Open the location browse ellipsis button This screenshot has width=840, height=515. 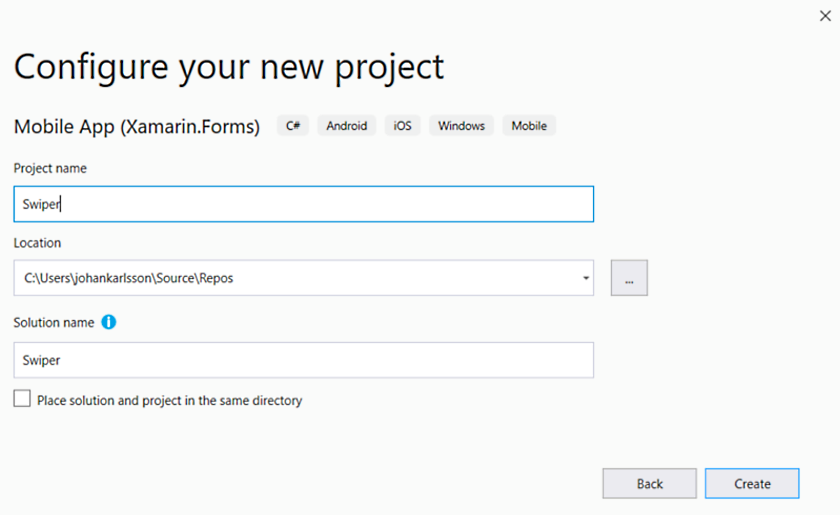tap(629, 278)
